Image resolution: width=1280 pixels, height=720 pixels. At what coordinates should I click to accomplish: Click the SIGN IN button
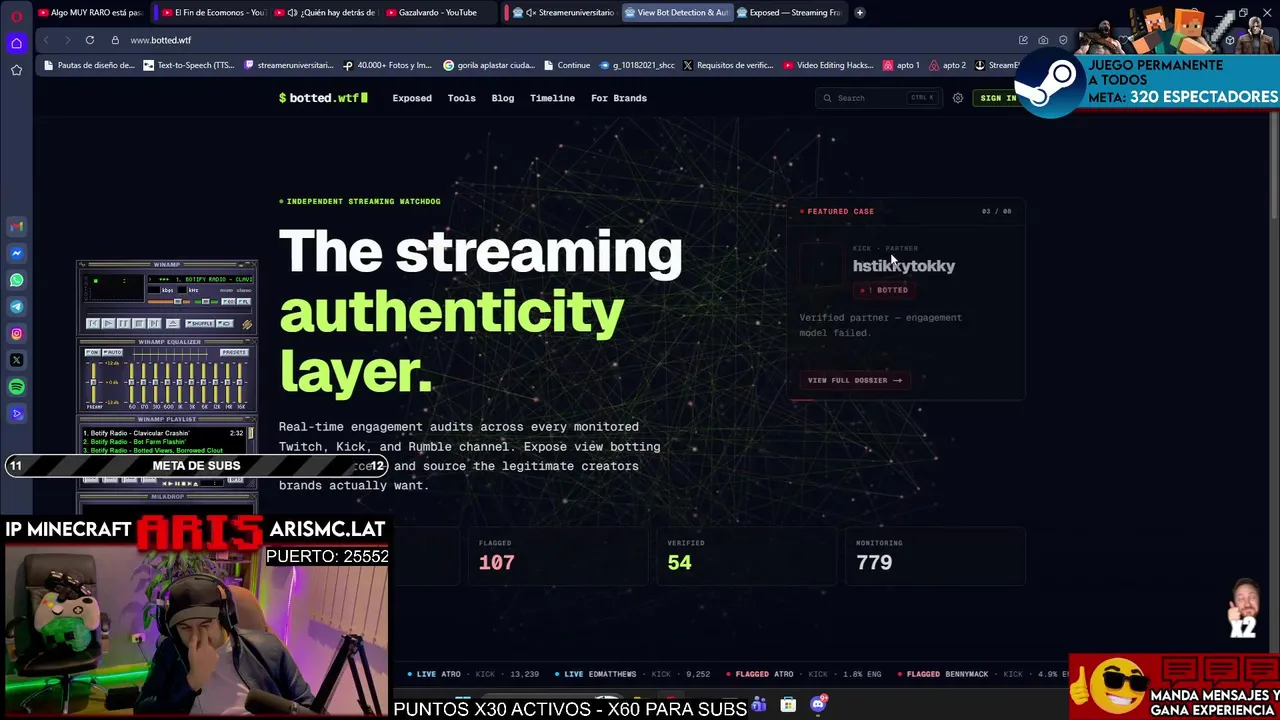tap(997, 98)
